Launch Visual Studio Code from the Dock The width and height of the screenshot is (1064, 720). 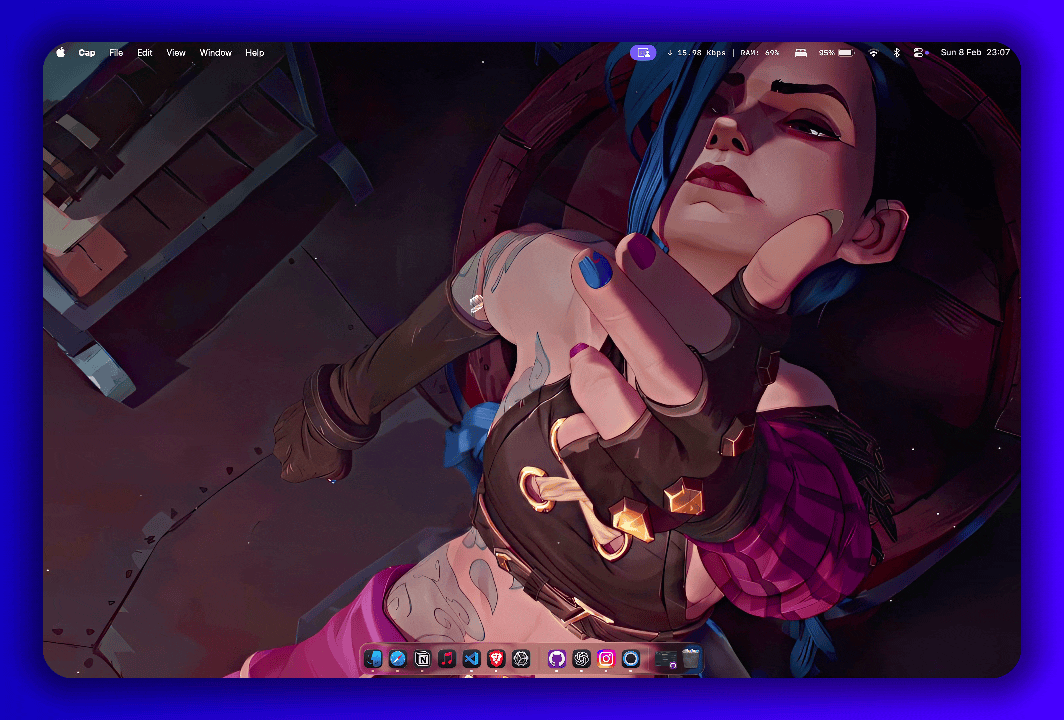pyautogui.click(x=472, y=659)
